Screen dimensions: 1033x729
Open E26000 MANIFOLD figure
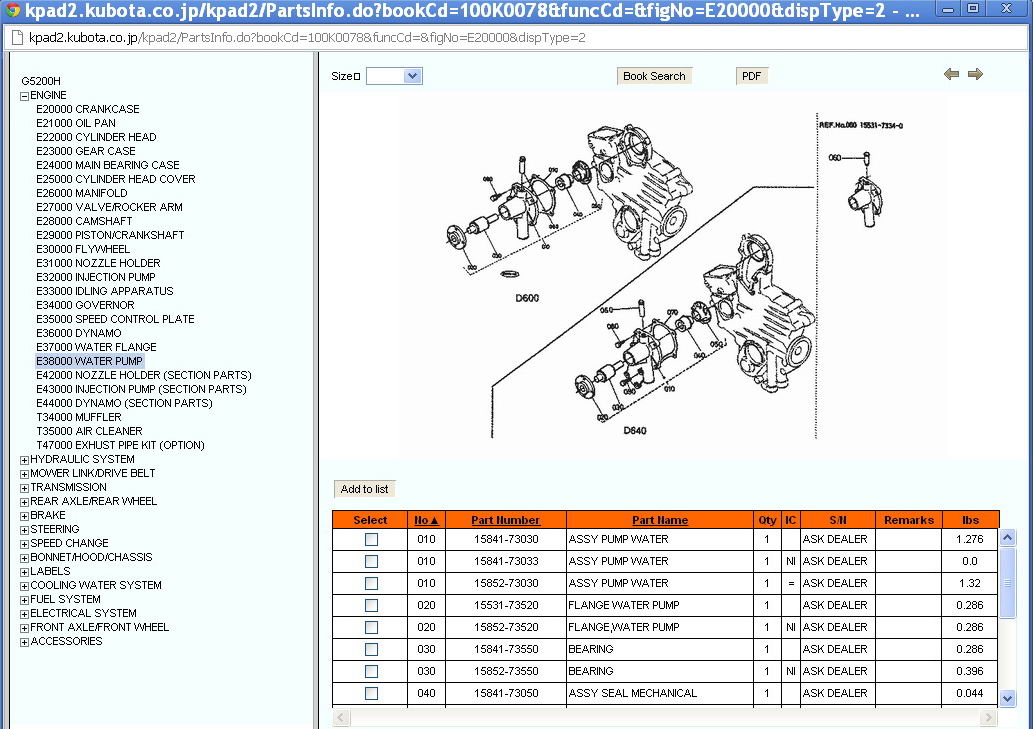[82, 193]
